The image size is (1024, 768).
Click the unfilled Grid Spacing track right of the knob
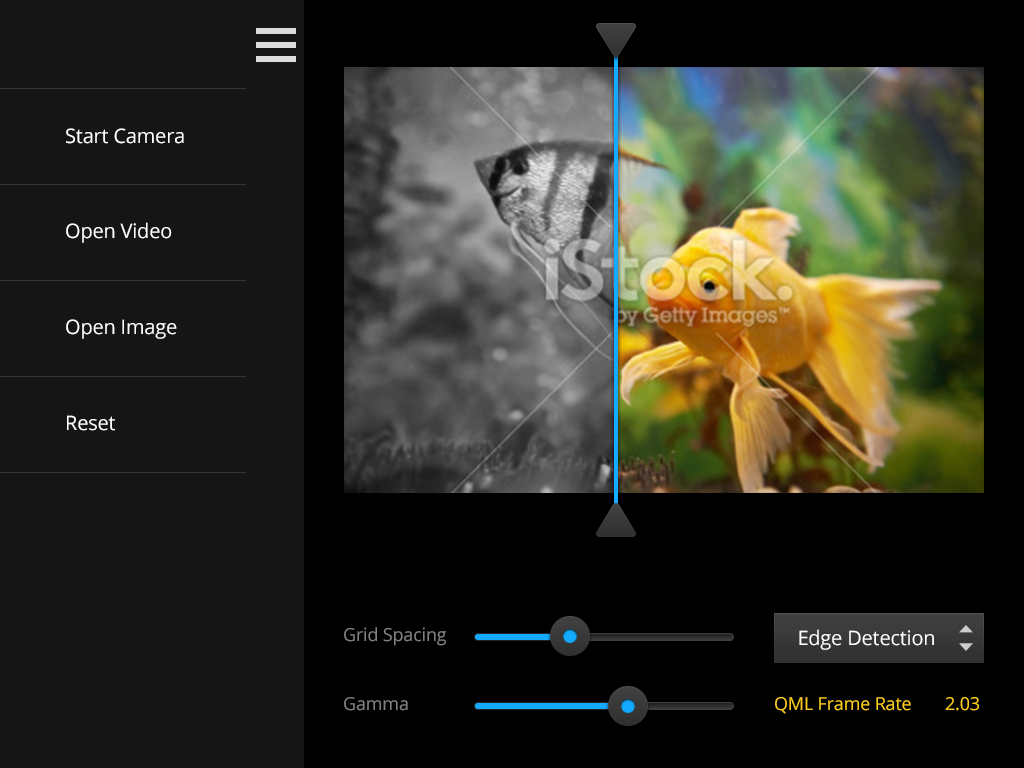tap(660, 636)
